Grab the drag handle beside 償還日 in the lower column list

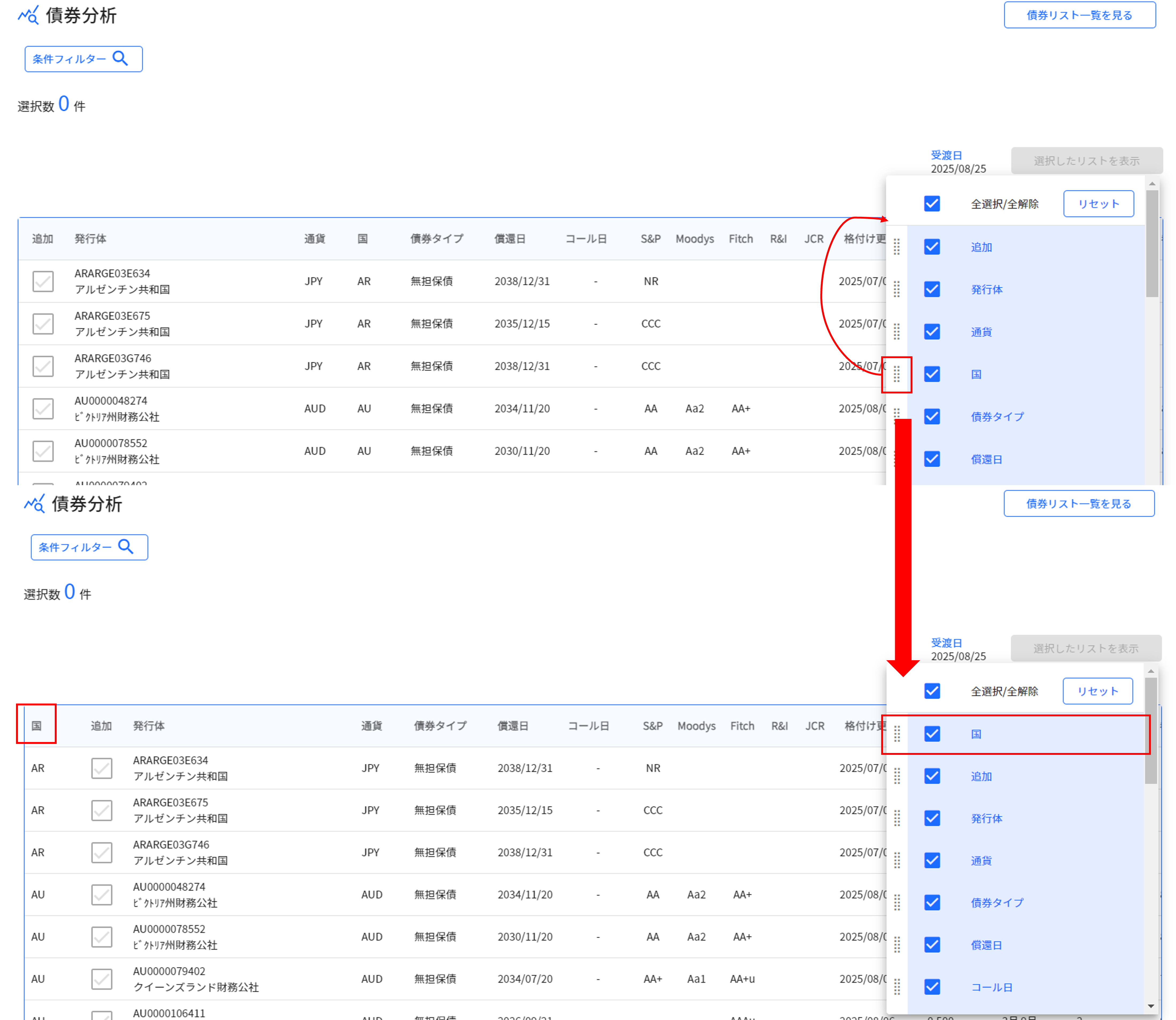click(x=897, y=945)
